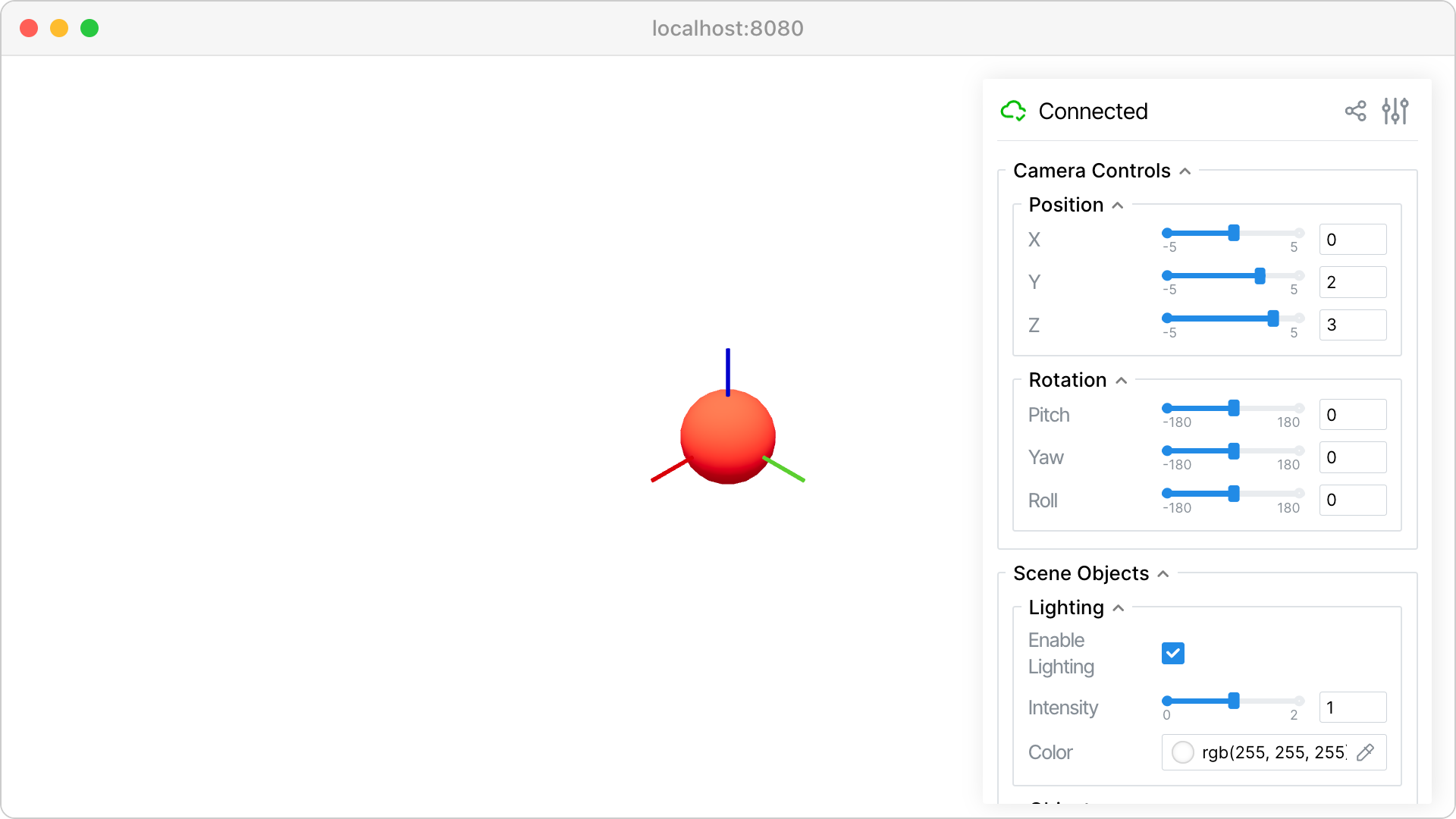The height and width of the screenshot is (819, 1456).
Task: Click the Lighting folder title
Action: [1066, 607]
